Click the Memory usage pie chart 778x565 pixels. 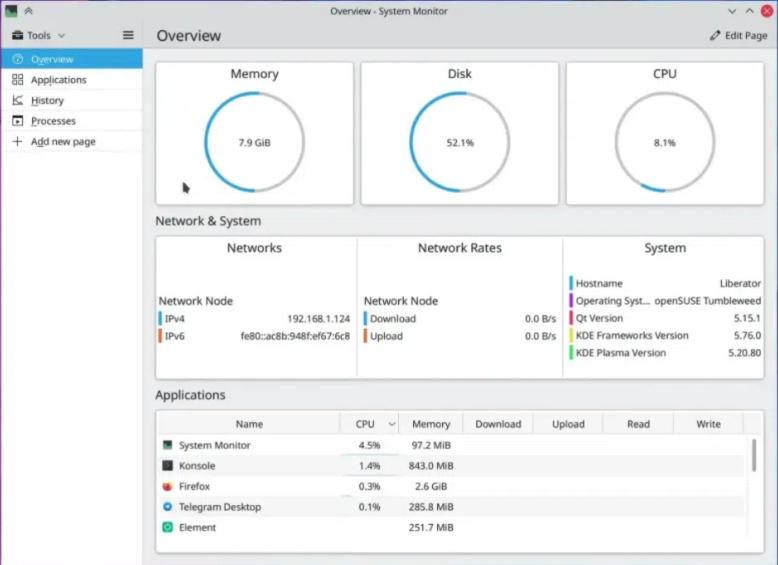coord(254,142)
